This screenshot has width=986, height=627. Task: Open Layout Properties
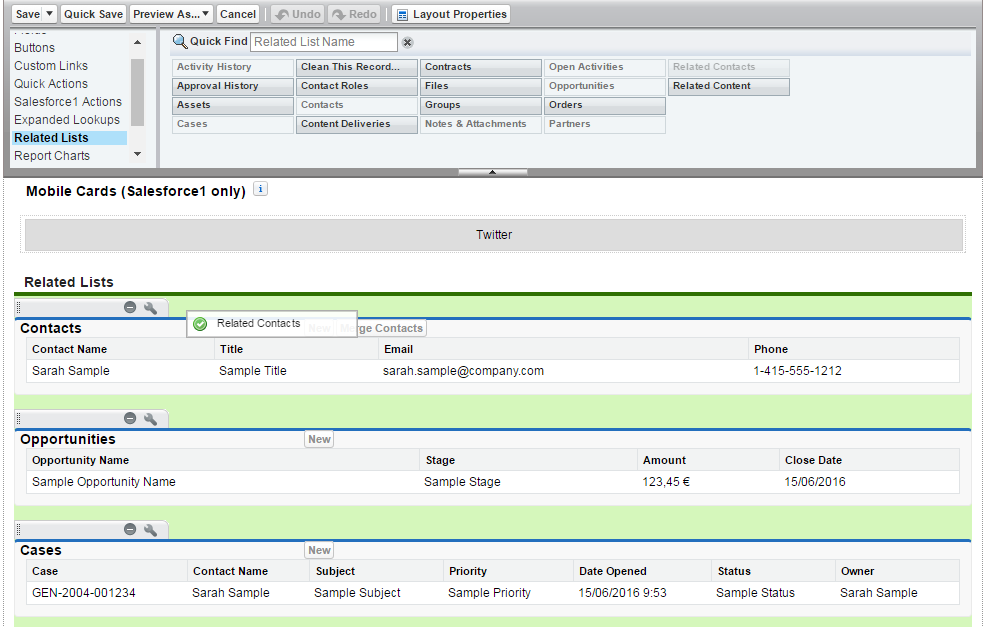pyautogui.click(x=451, y=14)
